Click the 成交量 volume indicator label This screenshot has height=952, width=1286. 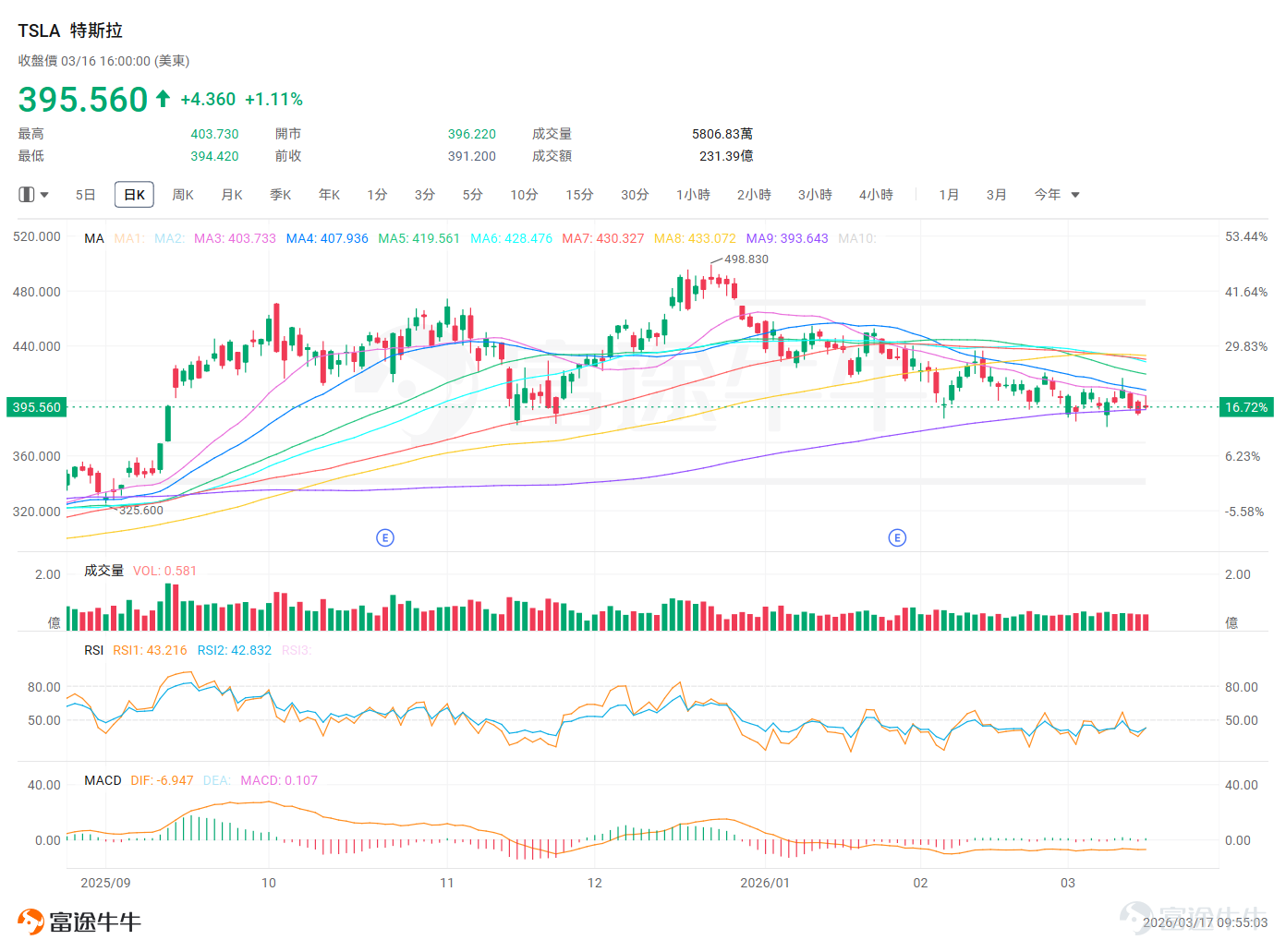click(103, 571)
